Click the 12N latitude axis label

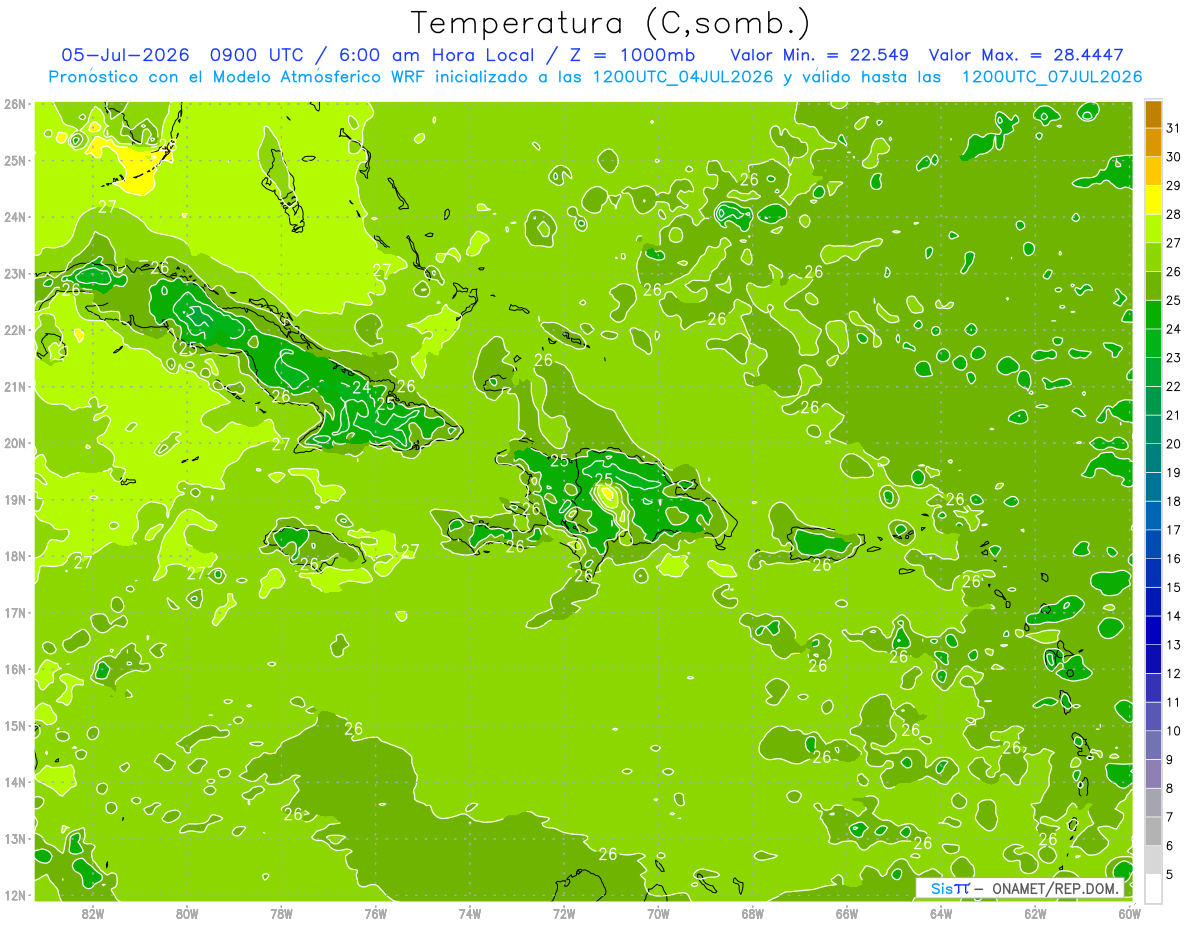(14, 894)
